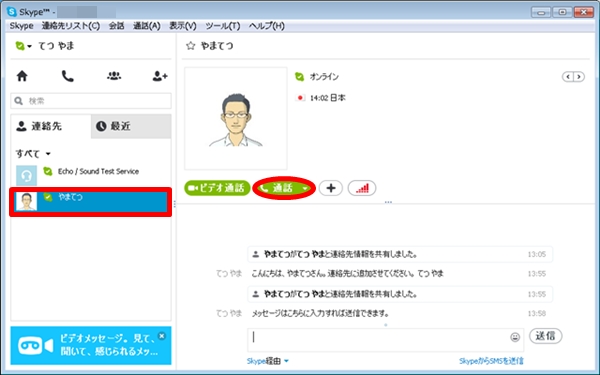Click message こんにちは、やまてつさん
The width and height of the screenshot is (600, 375).
(x=347, y=274)
